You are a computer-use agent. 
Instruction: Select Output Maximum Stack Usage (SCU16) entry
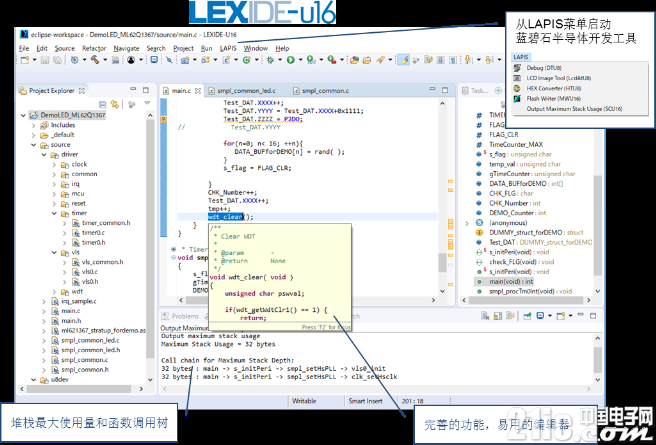point(574,109)
